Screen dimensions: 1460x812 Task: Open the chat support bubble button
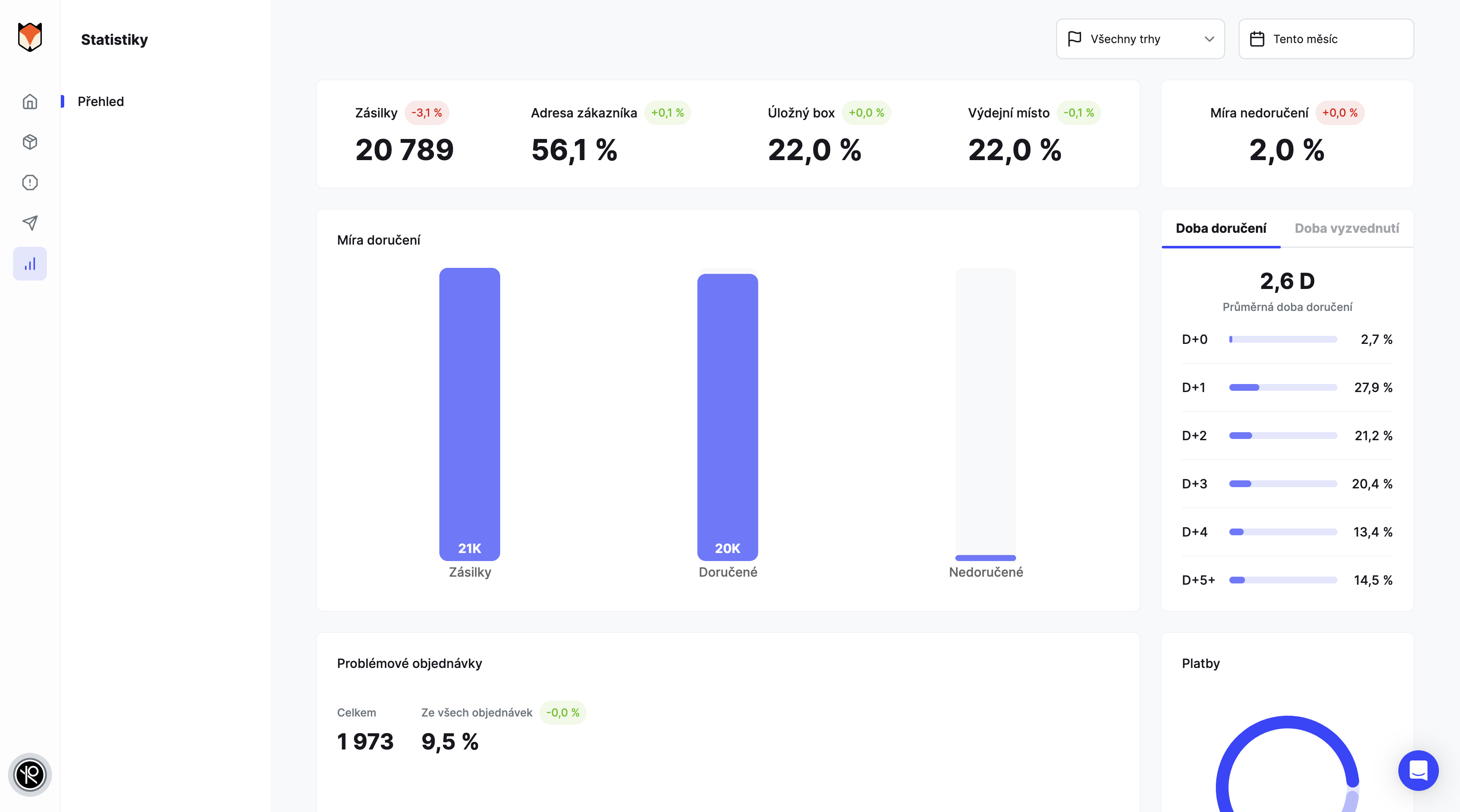click(x=1418, y=771)
